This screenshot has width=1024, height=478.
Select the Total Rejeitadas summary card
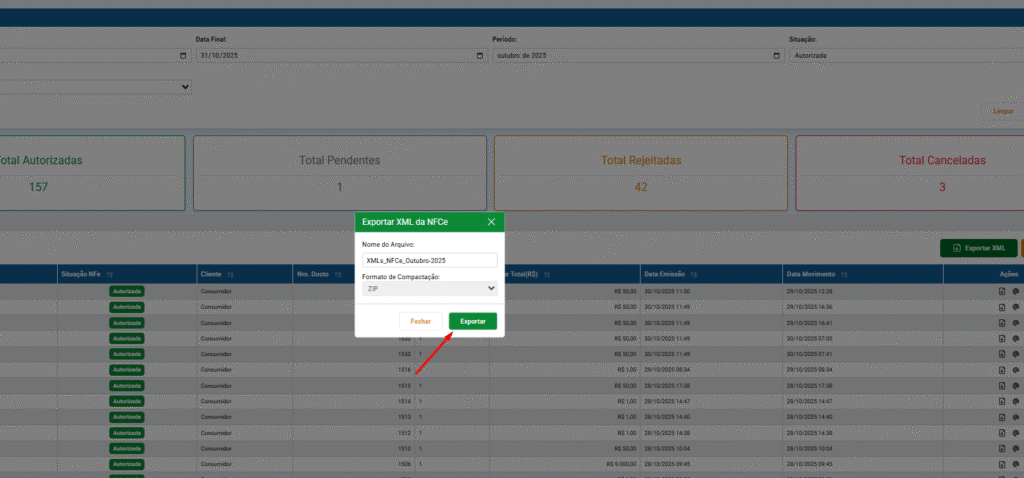[641, 173]
